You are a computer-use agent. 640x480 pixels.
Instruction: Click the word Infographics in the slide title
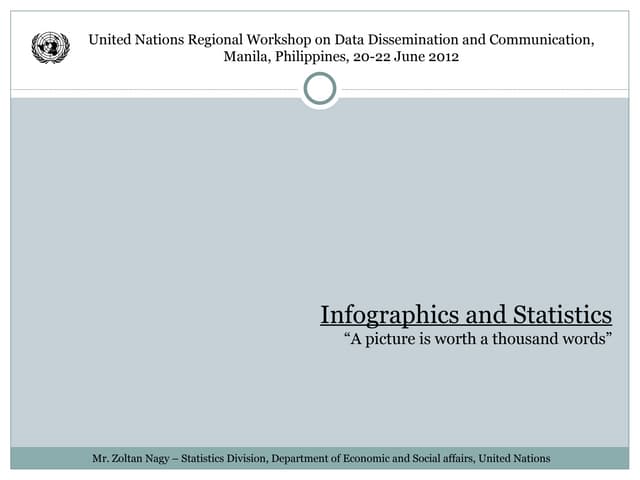(x=382, y=315)
